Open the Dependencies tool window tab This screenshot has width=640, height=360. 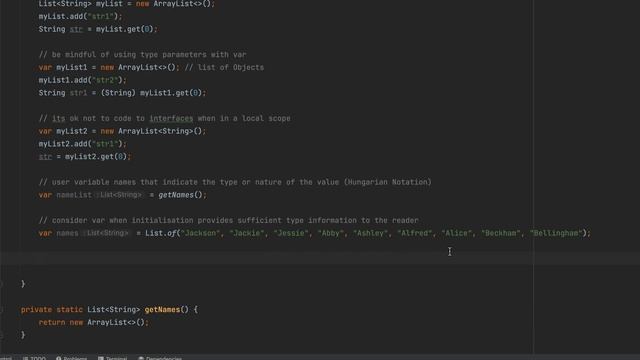tap(160, 358)
